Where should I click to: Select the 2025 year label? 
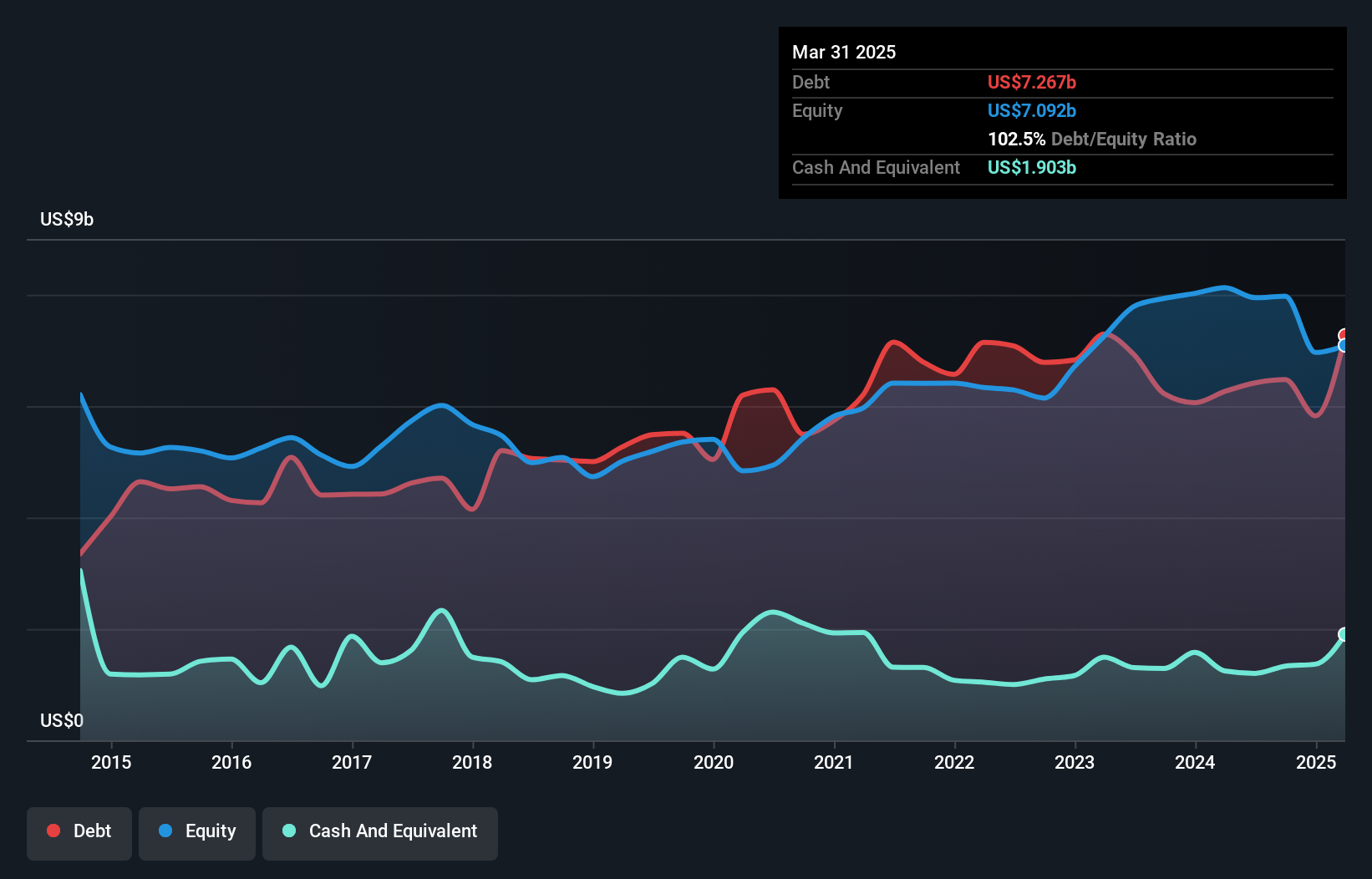(1316, 762)
